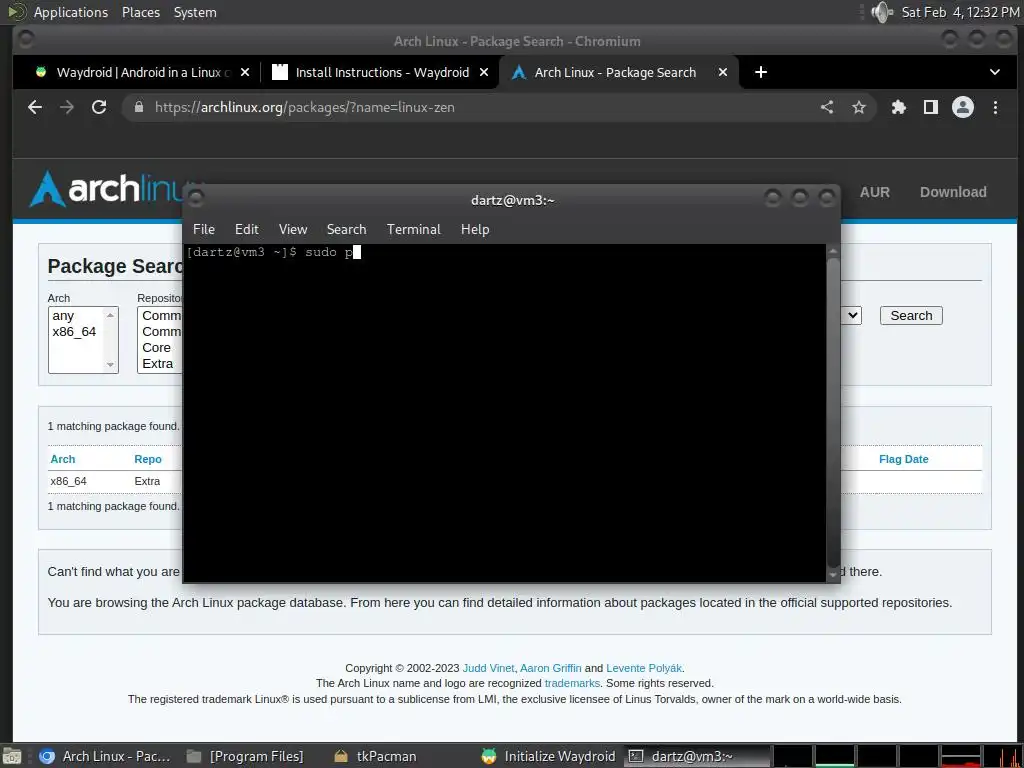Viewport: 1024px width, 768px height.
Task: Open the trademarks link
Action: tap(572, 683)
